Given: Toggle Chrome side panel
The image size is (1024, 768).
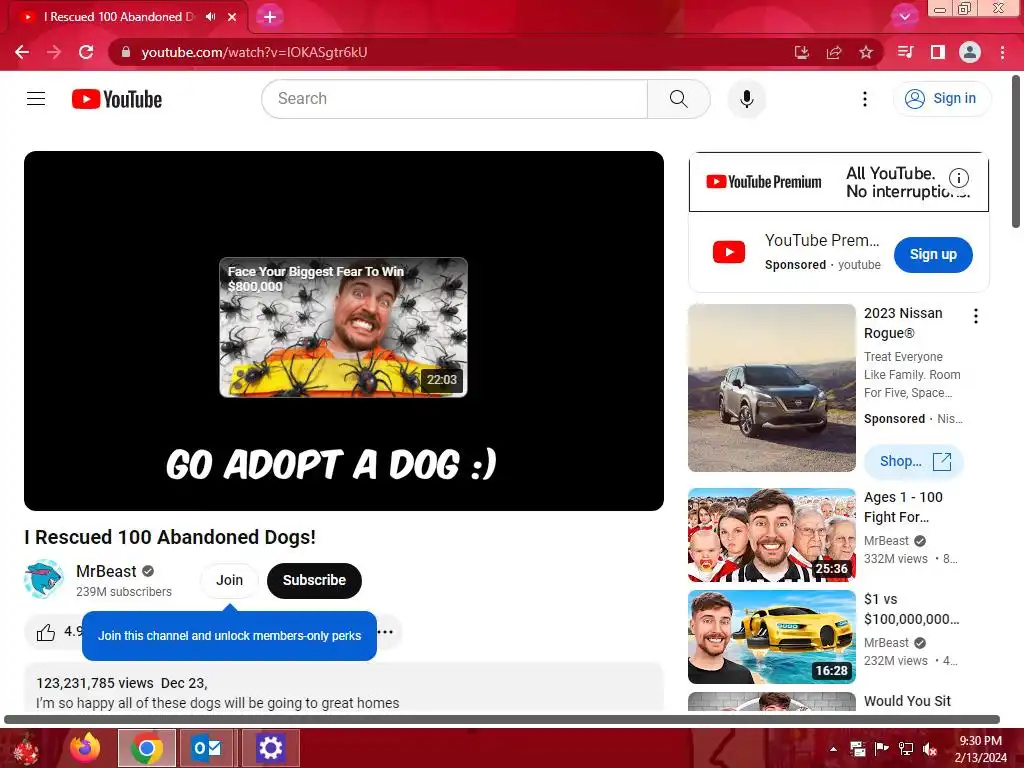Looking at the screenshot, I should tap(937, 52).
